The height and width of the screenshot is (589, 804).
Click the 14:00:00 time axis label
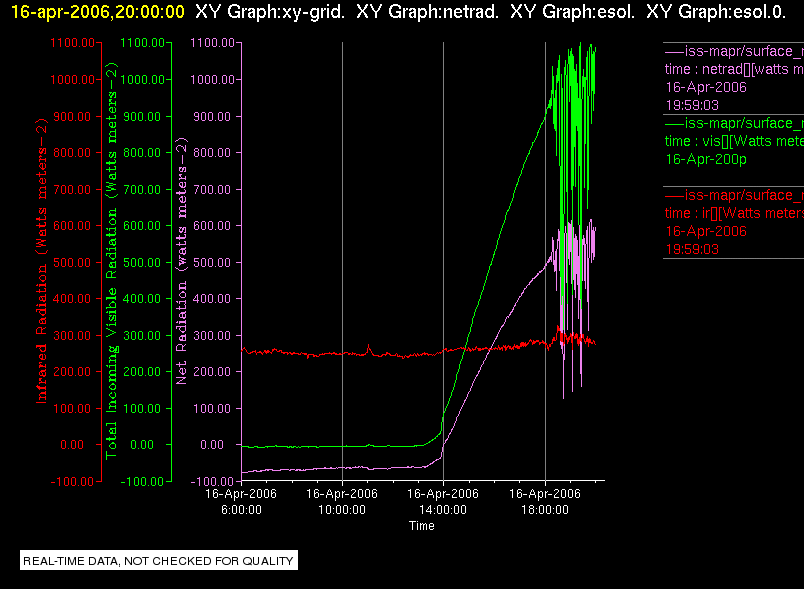[x=443, y=510]
